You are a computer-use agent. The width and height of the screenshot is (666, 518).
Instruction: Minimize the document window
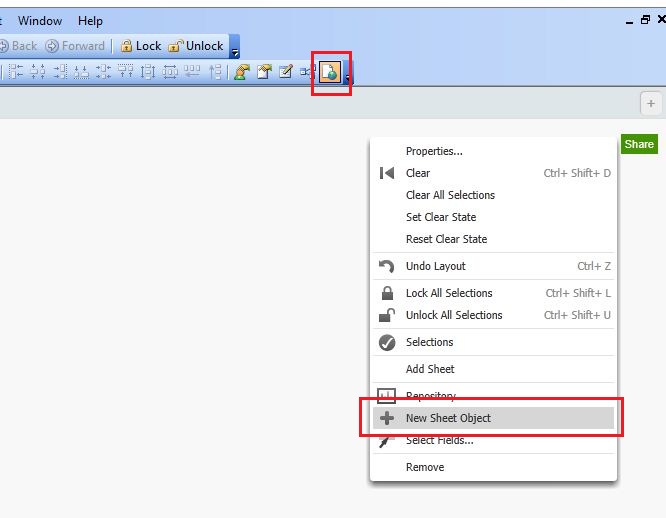tap(629, 21)
